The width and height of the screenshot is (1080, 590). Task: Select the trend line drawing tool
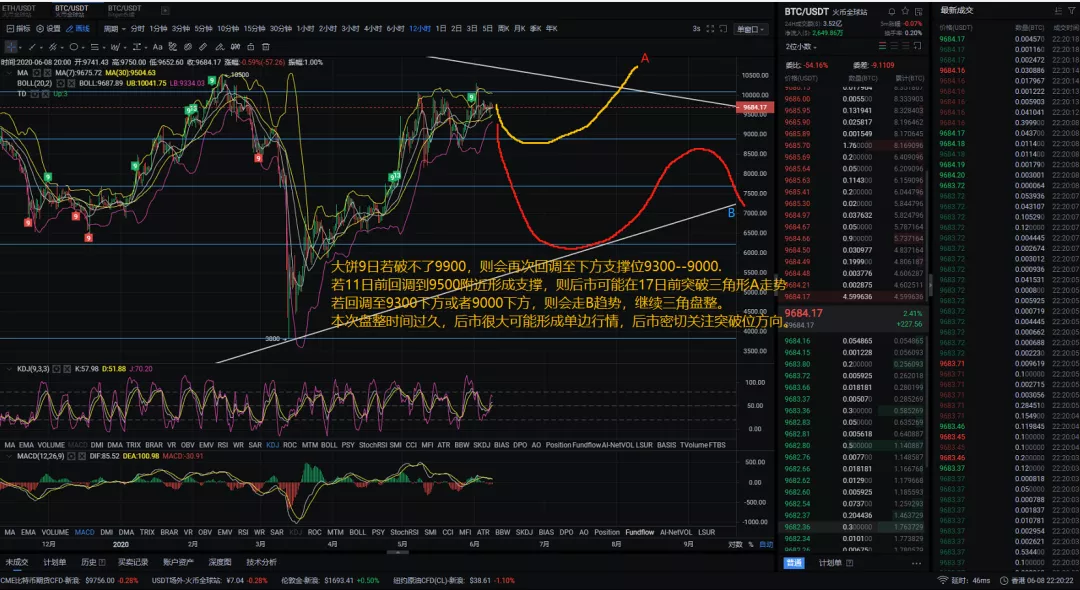(x=32, y=47)
